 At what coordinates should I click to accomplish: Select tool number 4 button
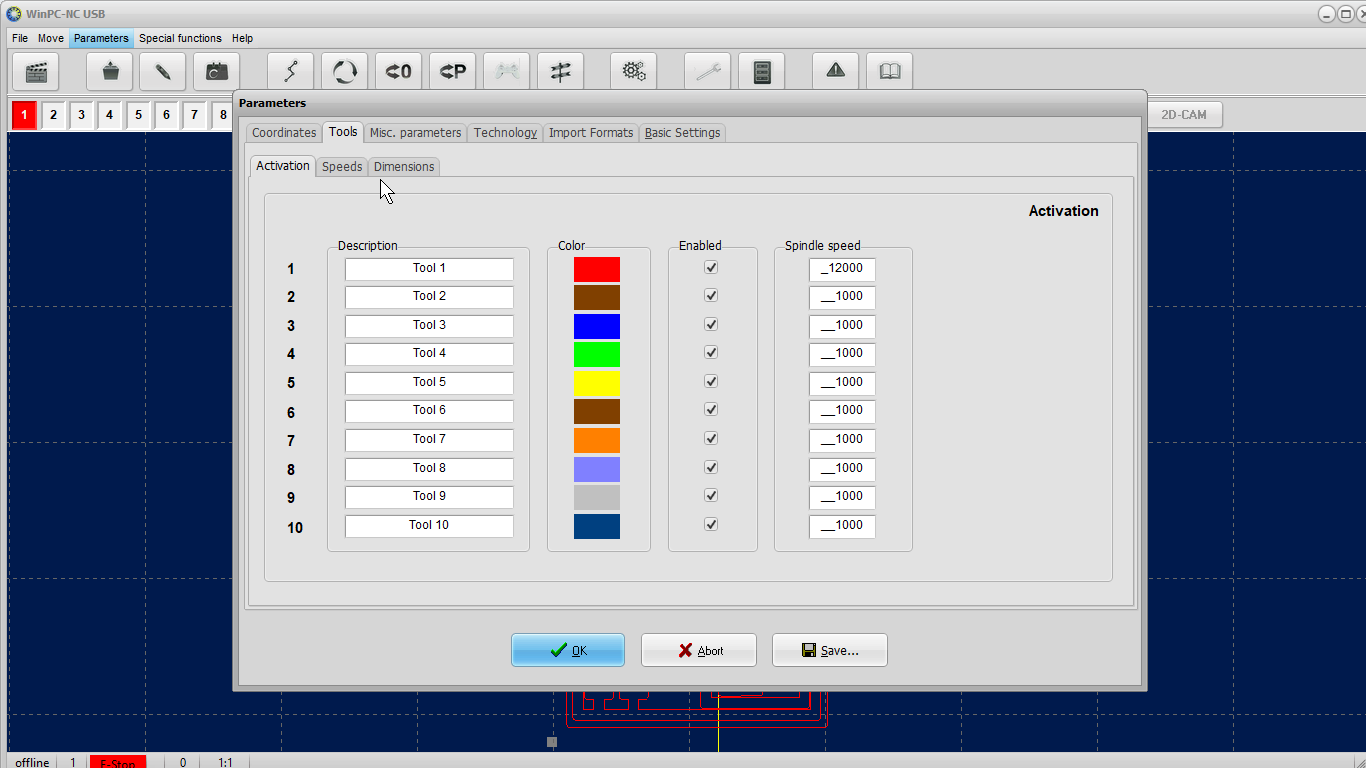pos(110,115)
